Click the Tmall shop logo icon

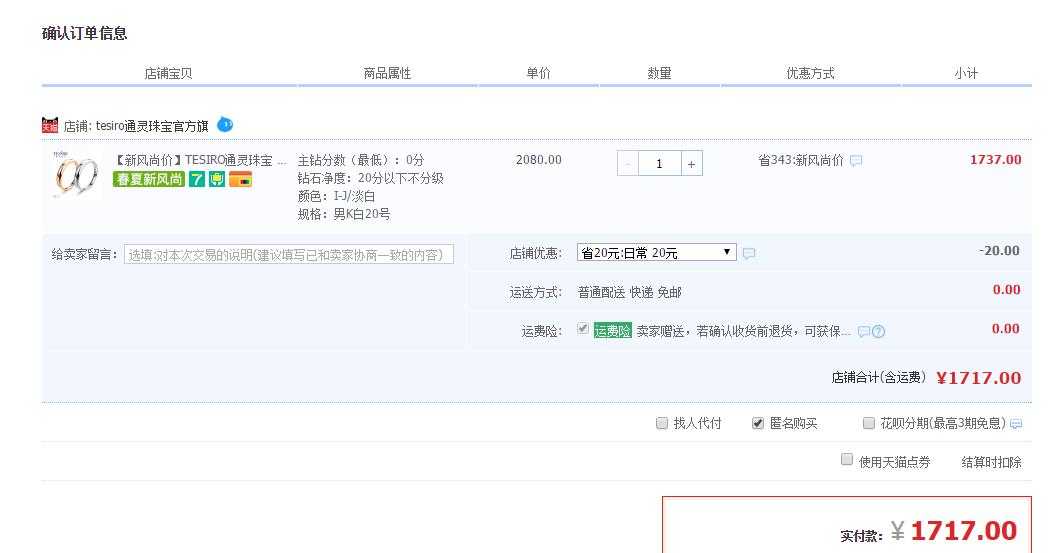(x=50, y=125)
